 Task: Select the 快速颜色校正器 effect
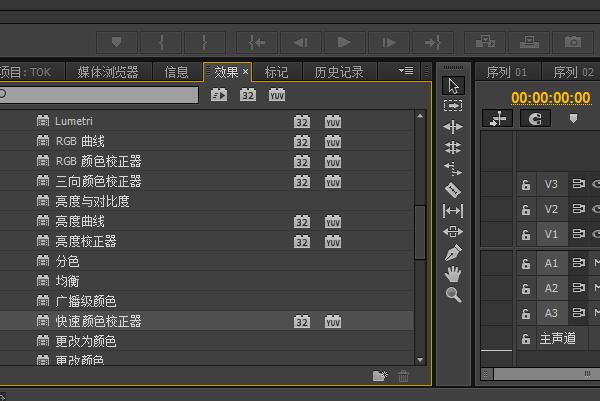pos(207,321)
